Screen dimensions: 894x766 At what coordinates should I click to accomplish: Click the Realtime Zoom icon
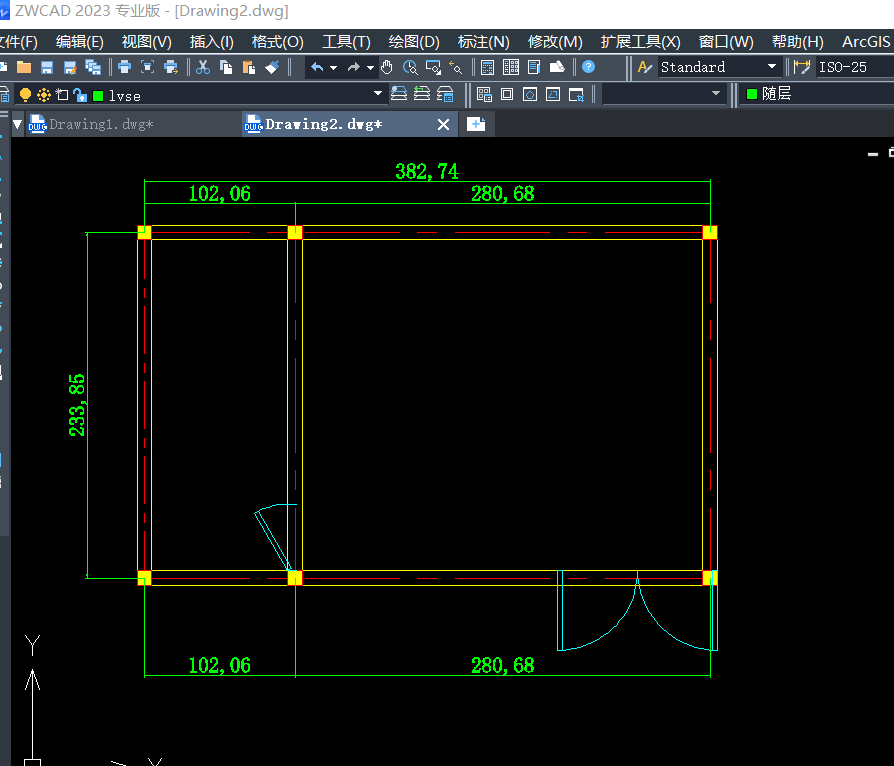tap(410, 67)
